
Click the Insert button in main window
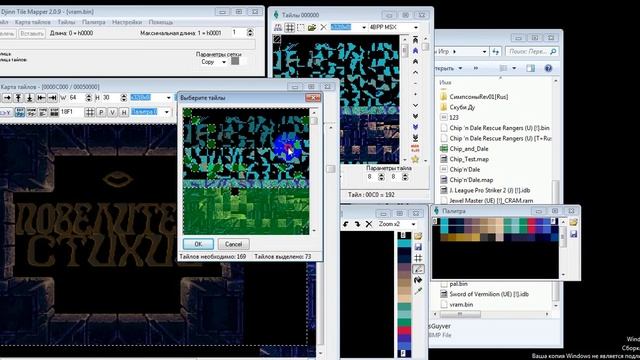point(32,34)
